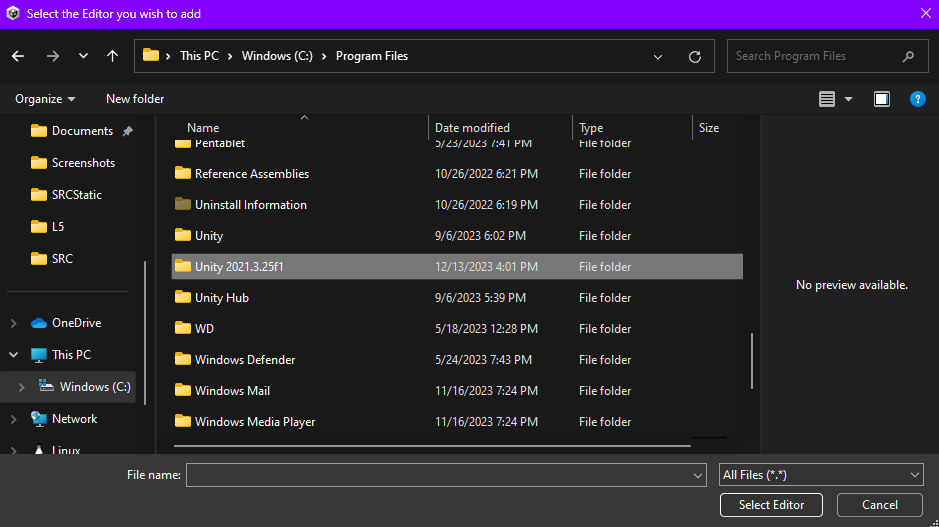The height and width of the screenshot is (527, 939).
Task: Select This PC in address breadcrumb
Action: pos(199,56)
